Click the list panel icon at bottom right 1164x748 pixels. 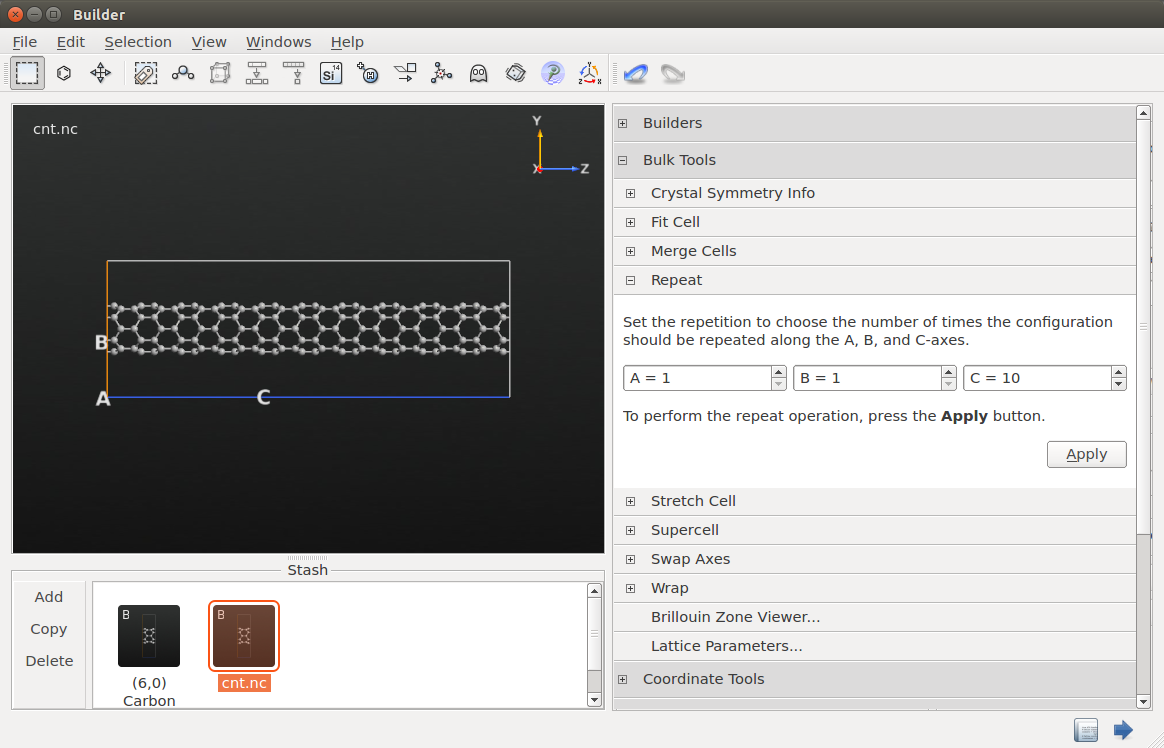pyautogui.click(x=1086, y=729)
